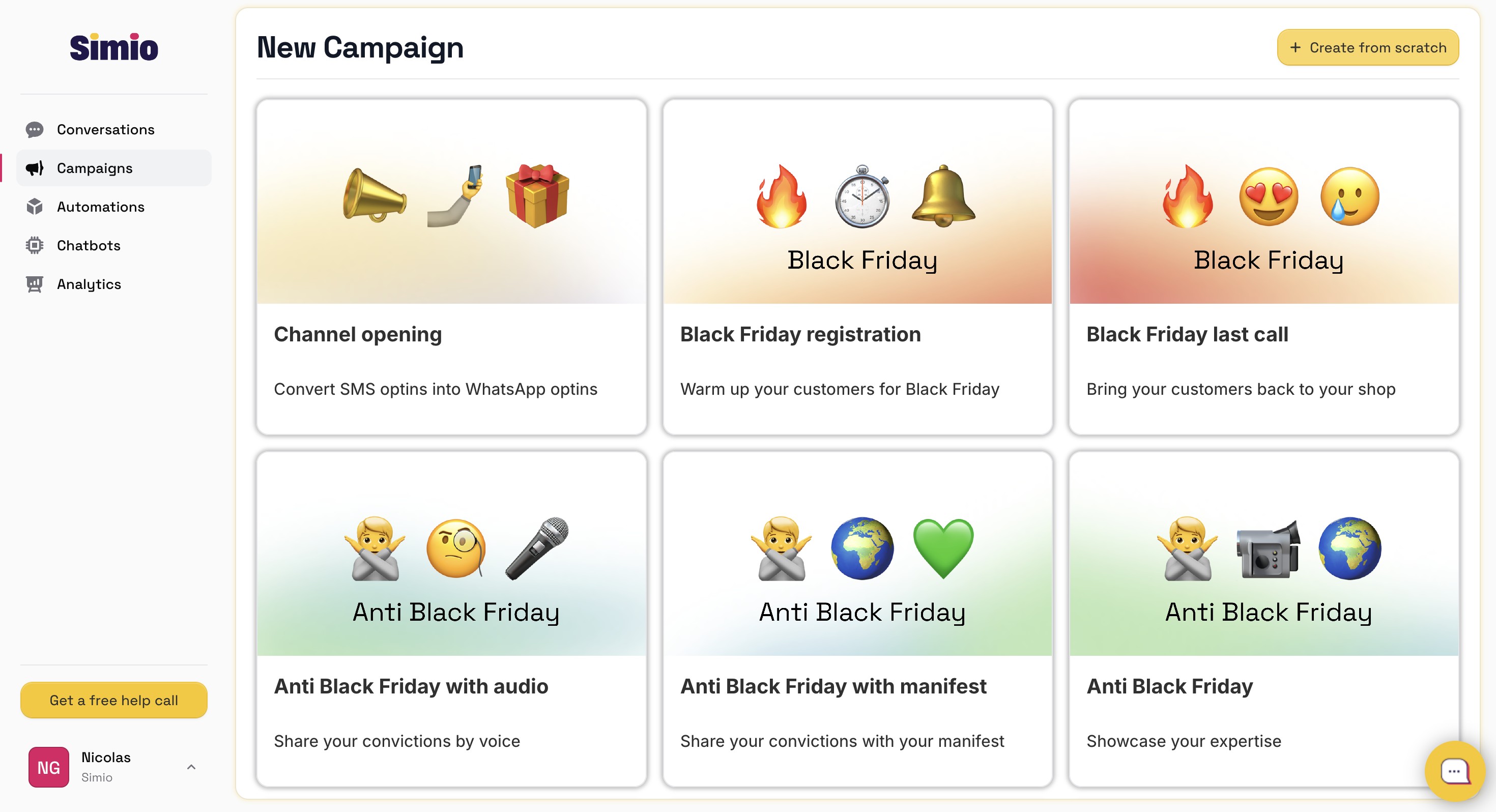Click the Automations cube icon

[x=34, y=207]
